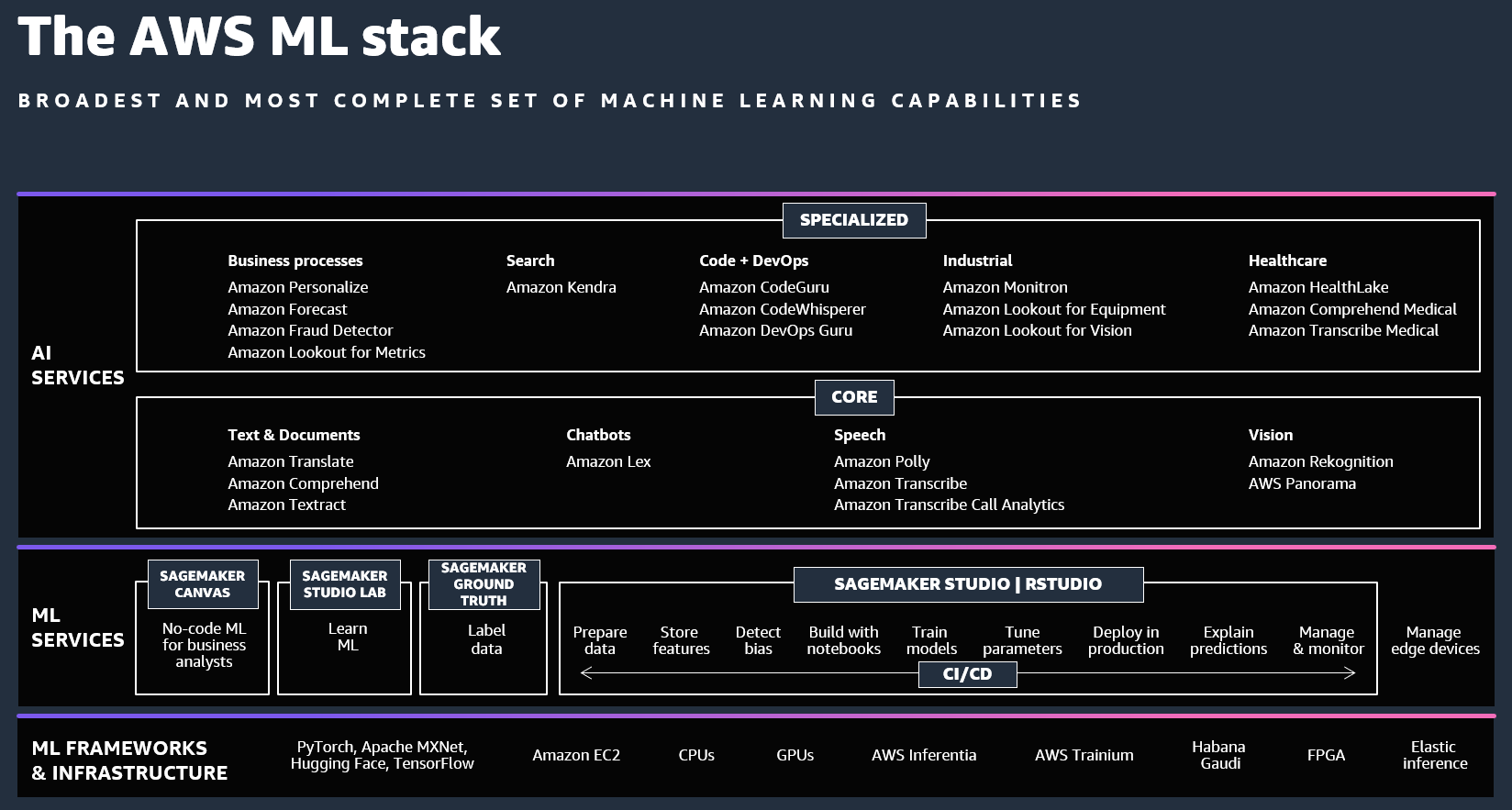Select the Business processes heading

[x=295, y=261]
